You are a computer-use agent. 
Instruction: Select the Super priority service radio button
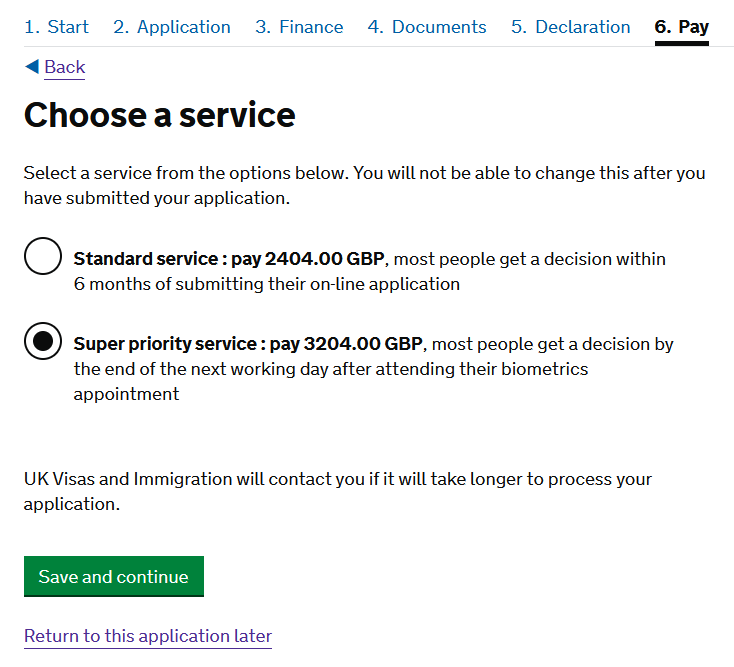coord(43,341)
